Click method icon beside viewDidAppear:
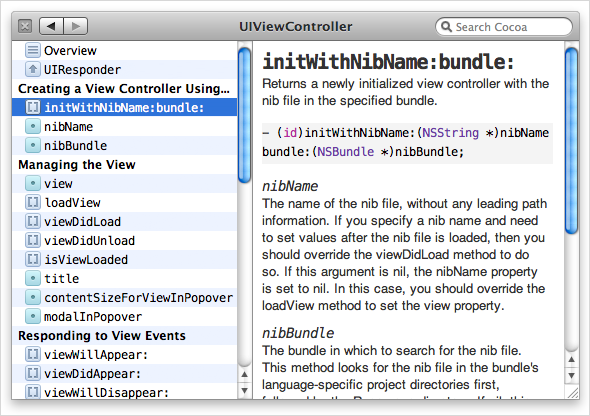590x416 pixels. 33,373
